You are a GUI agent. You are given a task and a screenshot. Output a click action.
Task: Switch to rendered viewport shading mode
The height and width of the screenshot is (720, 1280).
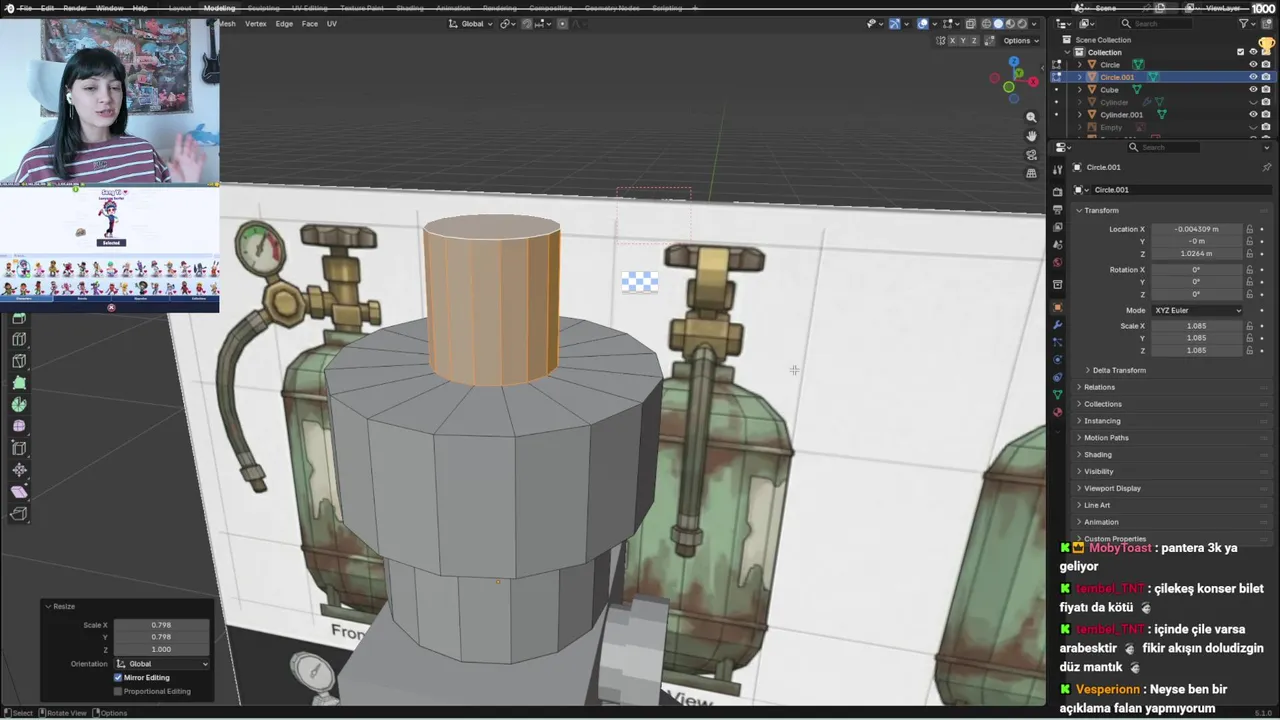click(x=1021, y=24)
